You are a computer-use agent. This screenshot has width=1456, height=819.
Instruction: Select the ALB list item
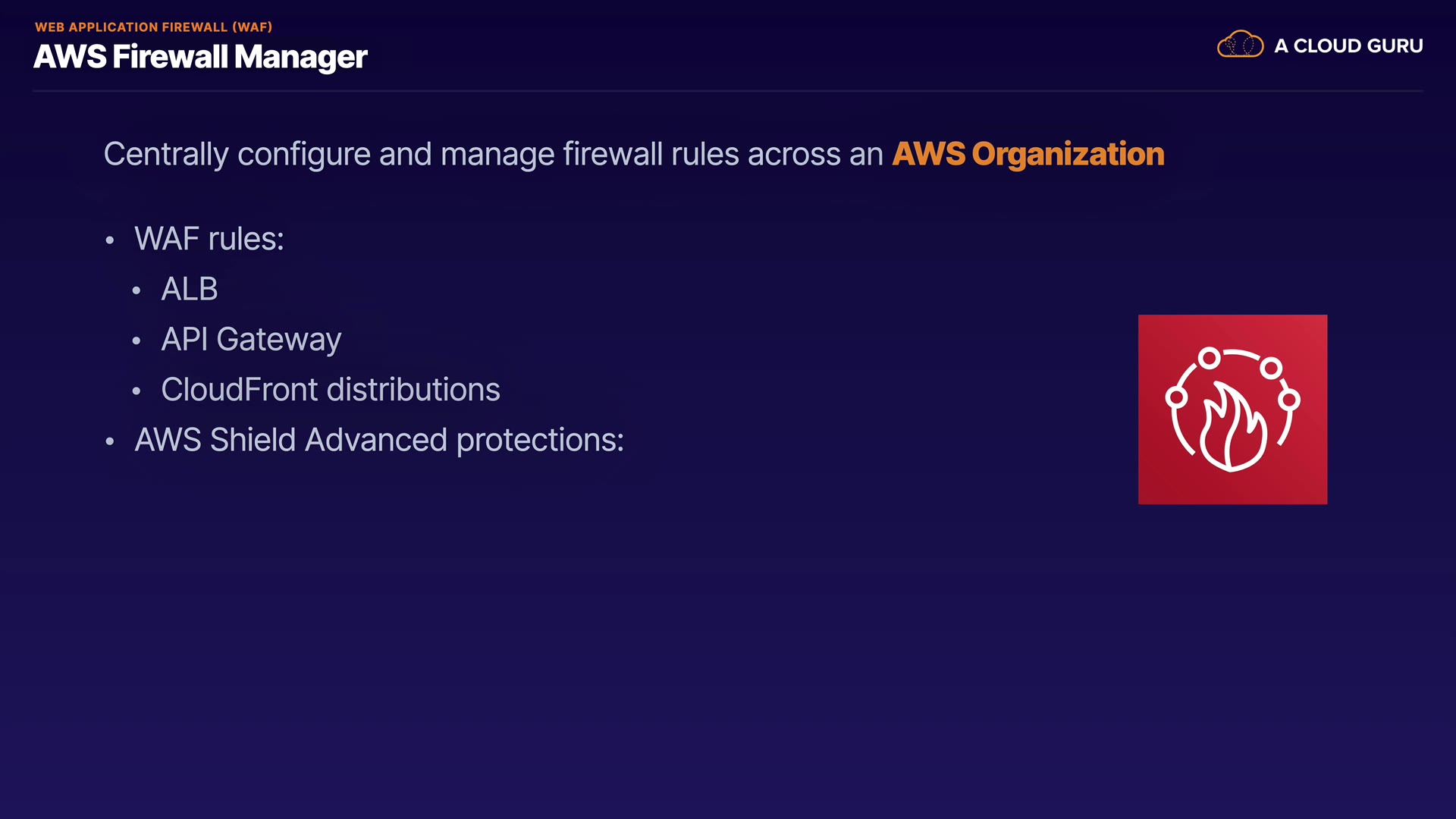190,289
